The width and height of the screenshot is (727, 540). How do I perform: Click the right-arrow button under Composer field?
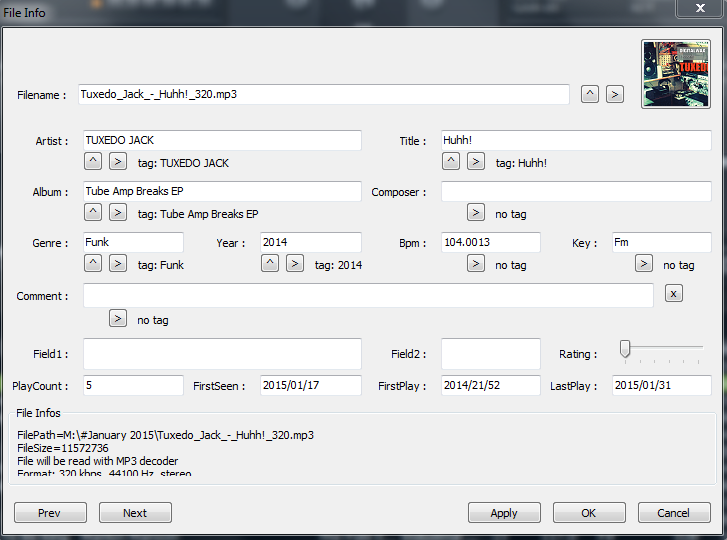[x=476, y=212]
